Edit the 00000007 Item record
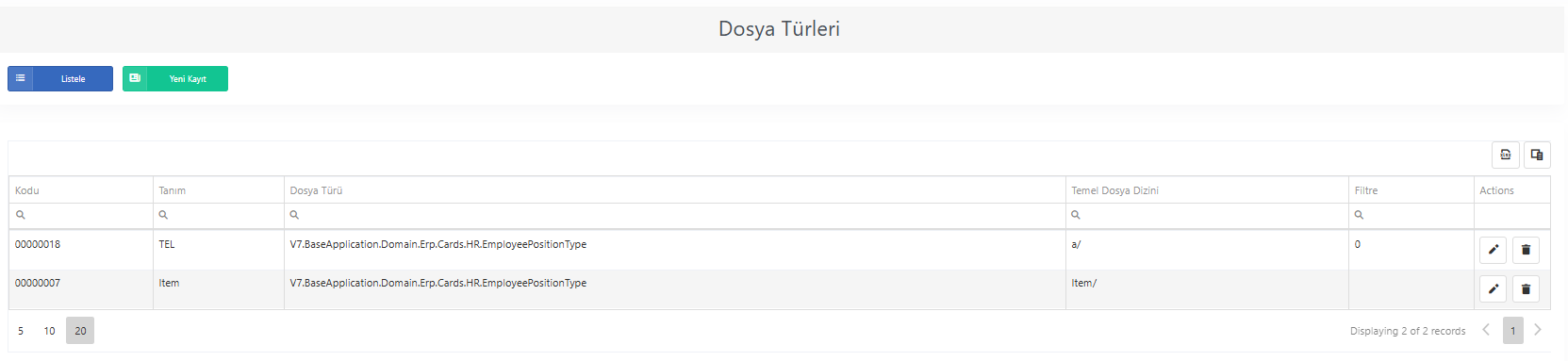The height and width of the screenshot is (361, 1568). (x=1493, y=288)
